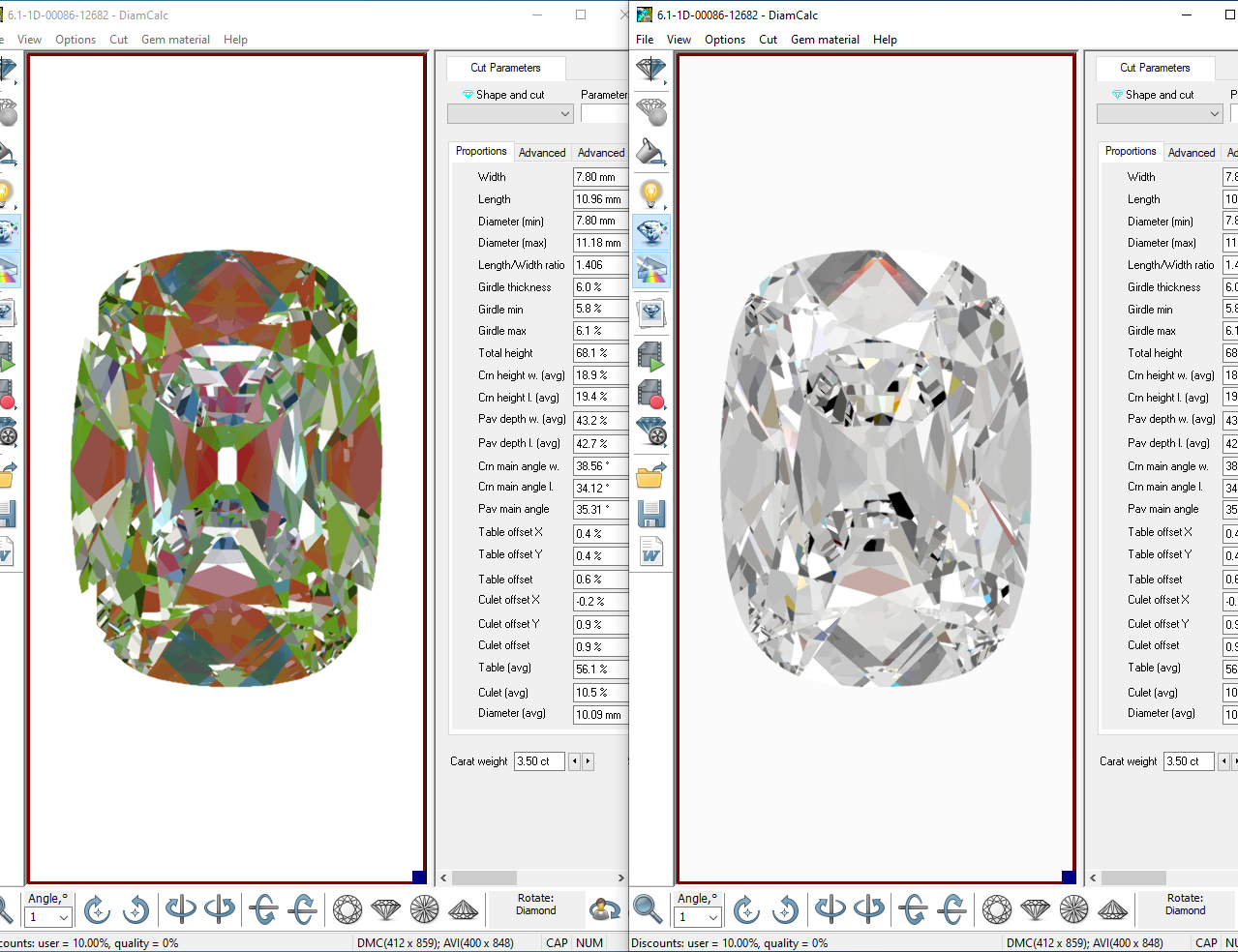The height and width of the screenshot is (952, 1238).
Task: Select top crown view icon in right window
Action: 997,909
